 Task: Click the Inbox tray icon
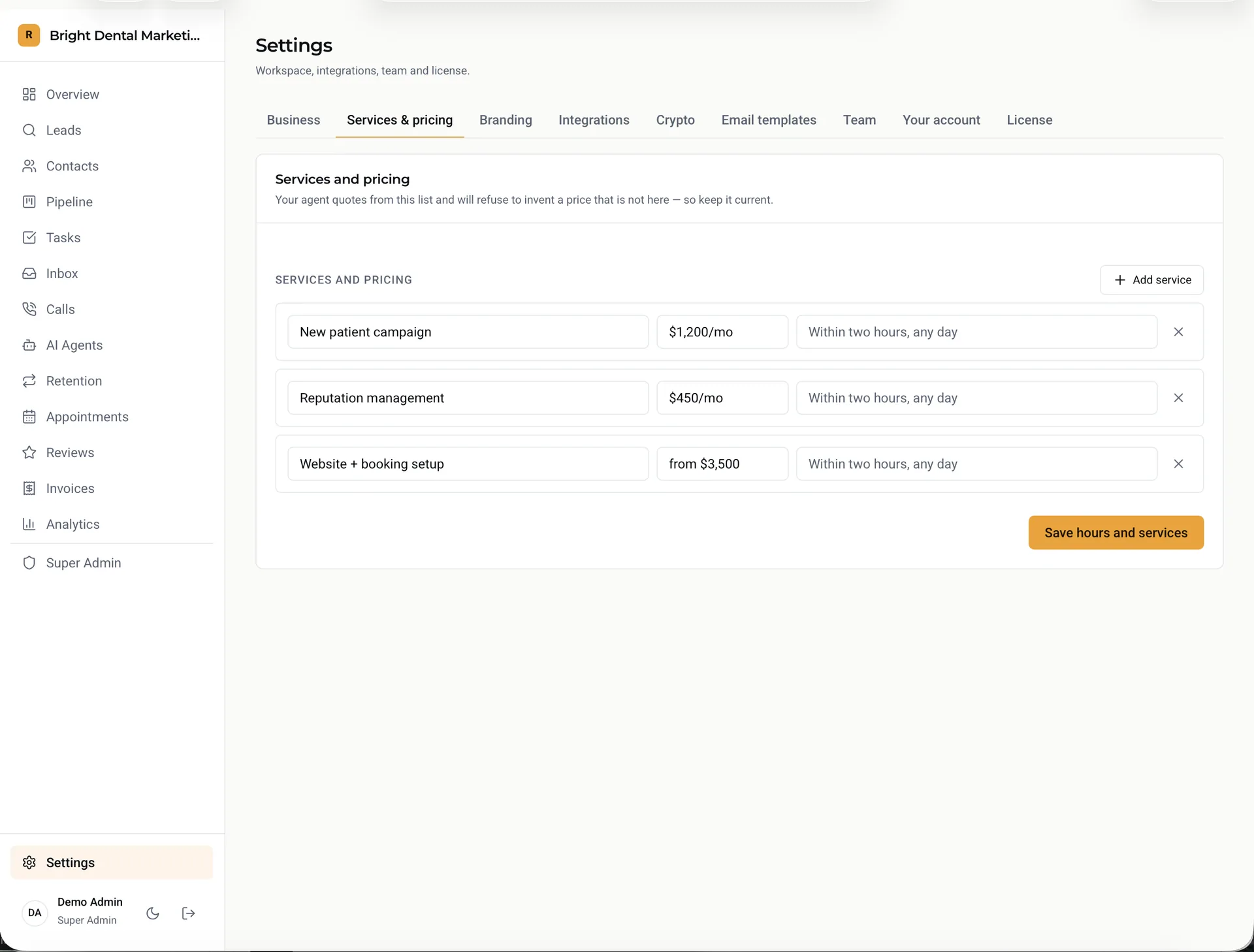pos(29,274)
